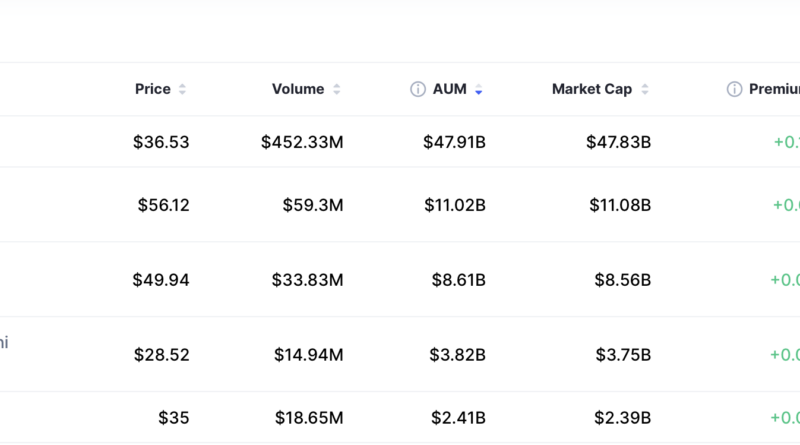Select the $3.75B market cap cell
The height and width of the screenshot is (445, 800).
pos(623,355)
